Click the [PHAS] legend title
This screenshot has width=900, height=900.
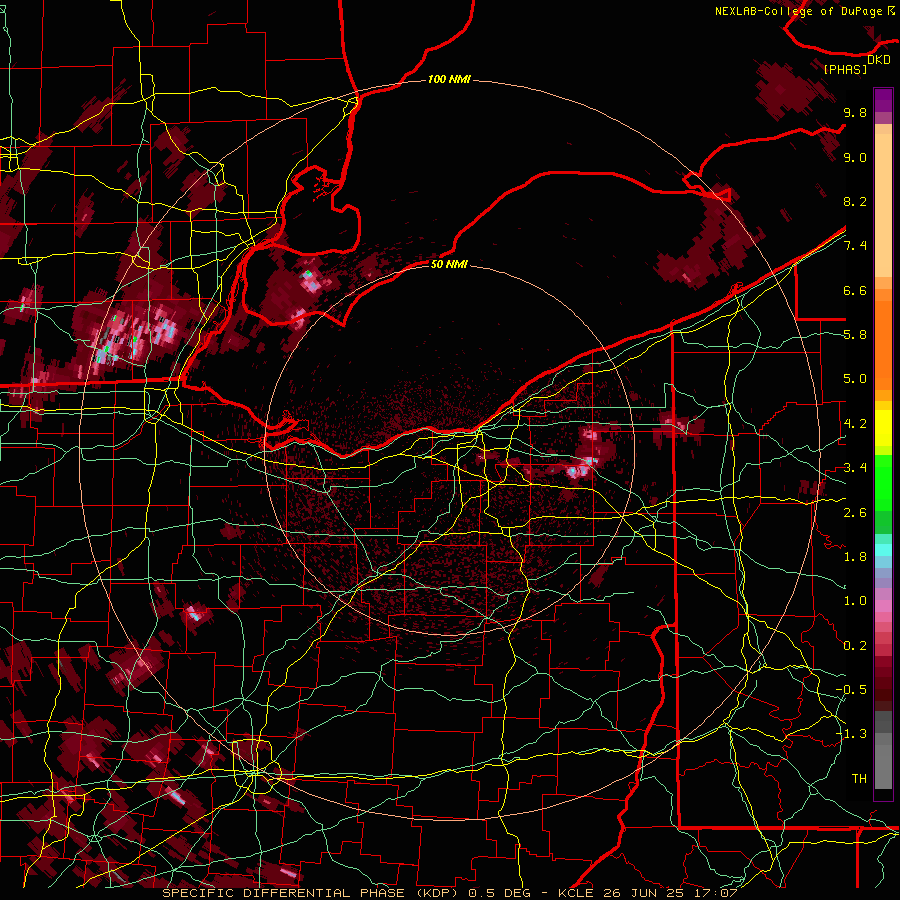(x=845, y=69)
